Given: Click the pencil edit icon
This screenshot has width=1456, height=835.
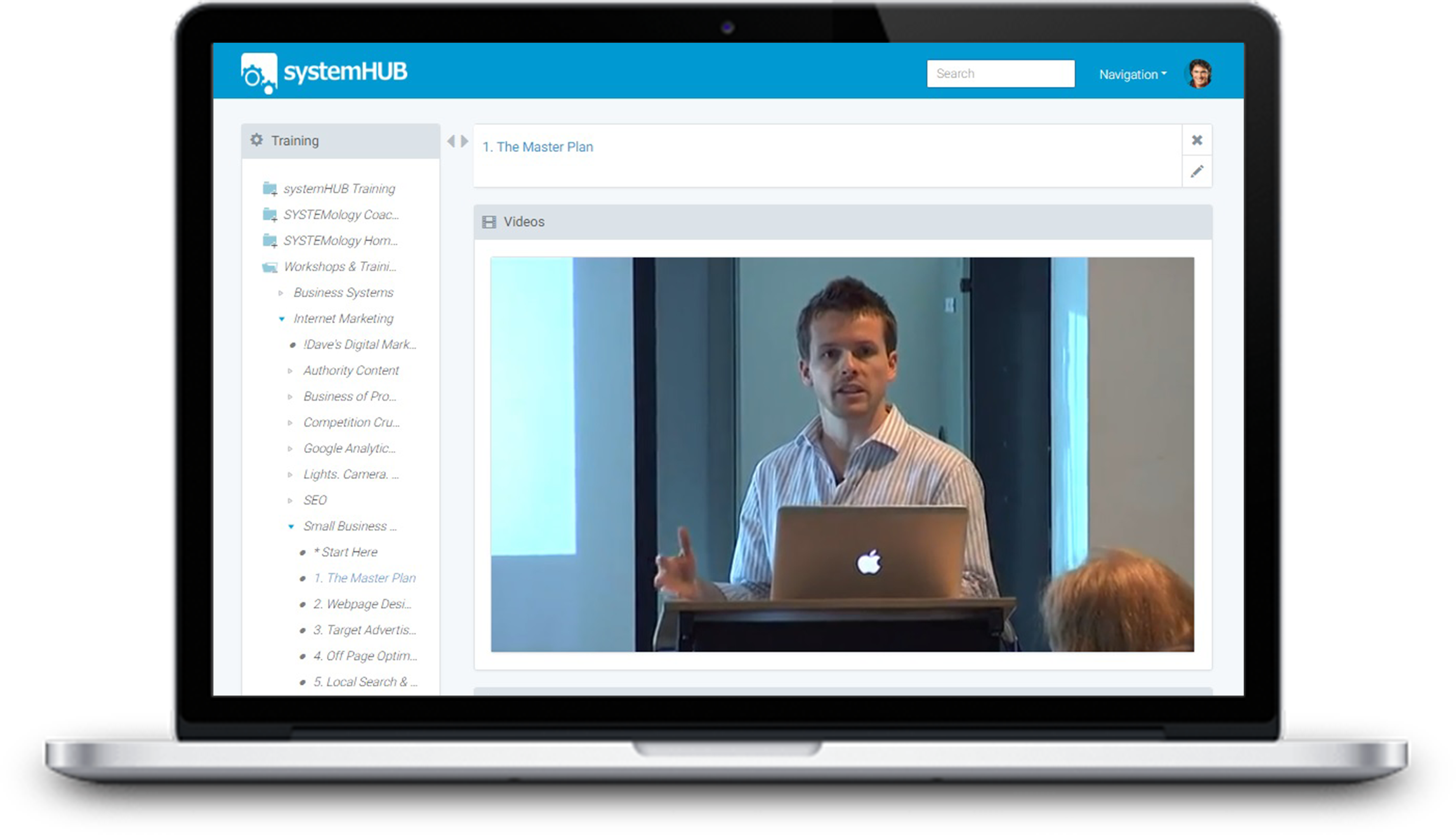Looking at the screenshot, I should pyautogui.click(x=1196, y=171).
